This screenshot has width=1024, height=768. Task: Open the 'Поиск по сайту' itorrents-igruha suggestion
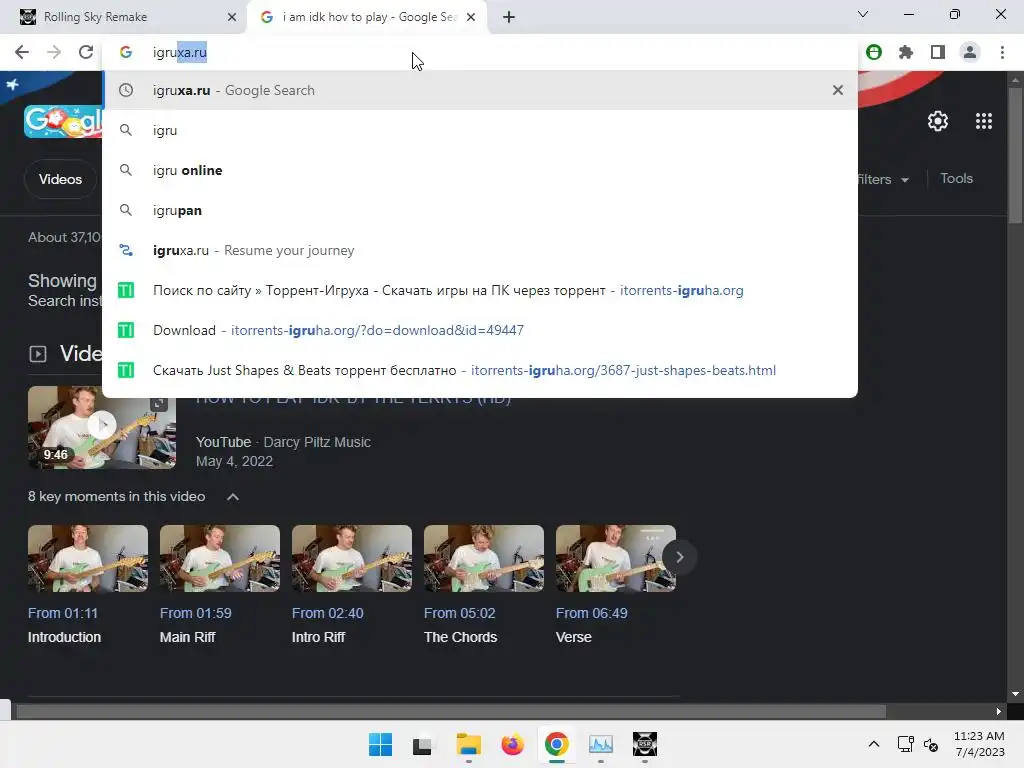[480, 290]
